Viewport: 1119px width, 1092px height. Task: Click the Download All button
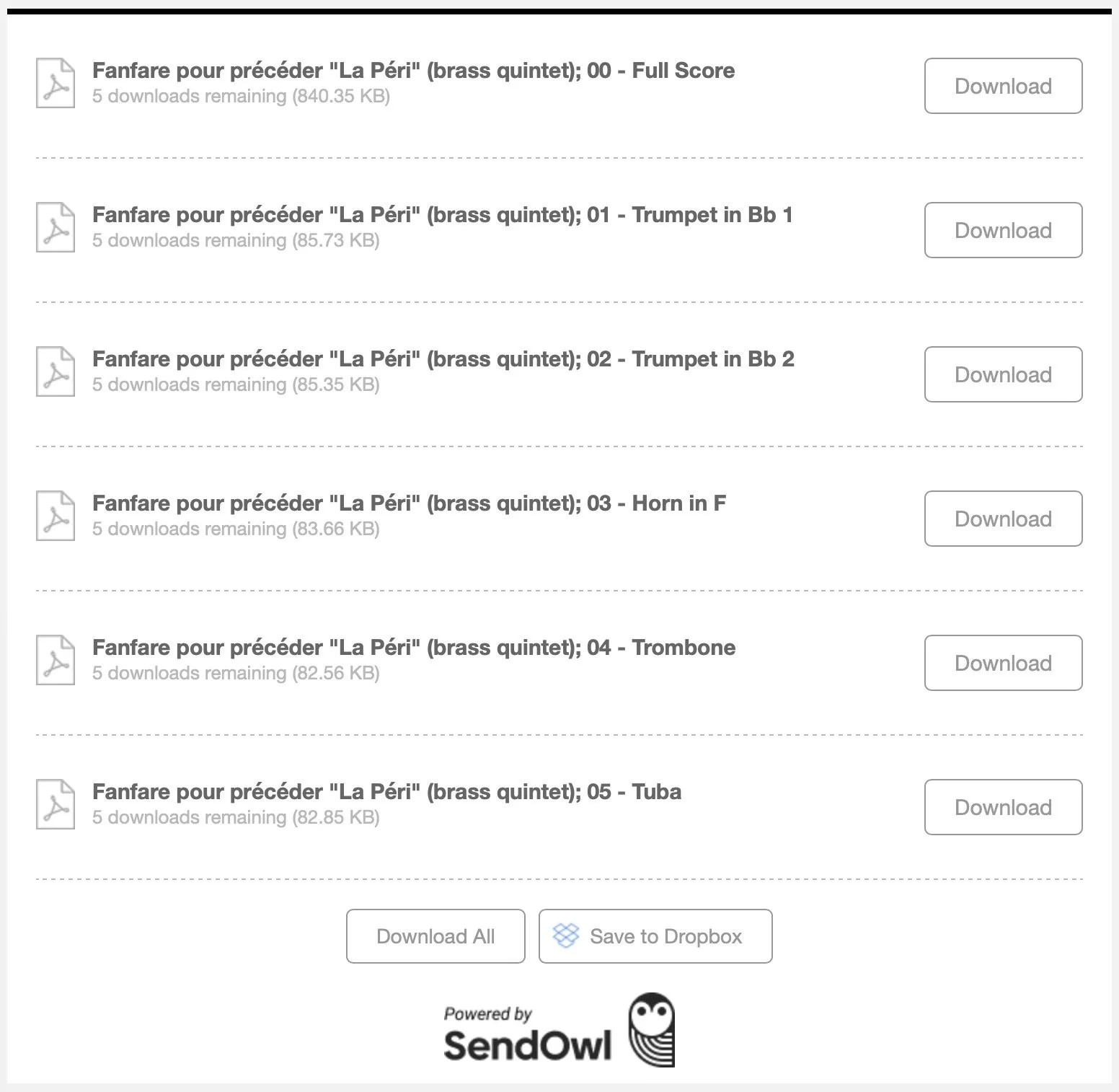coord(435,936)
